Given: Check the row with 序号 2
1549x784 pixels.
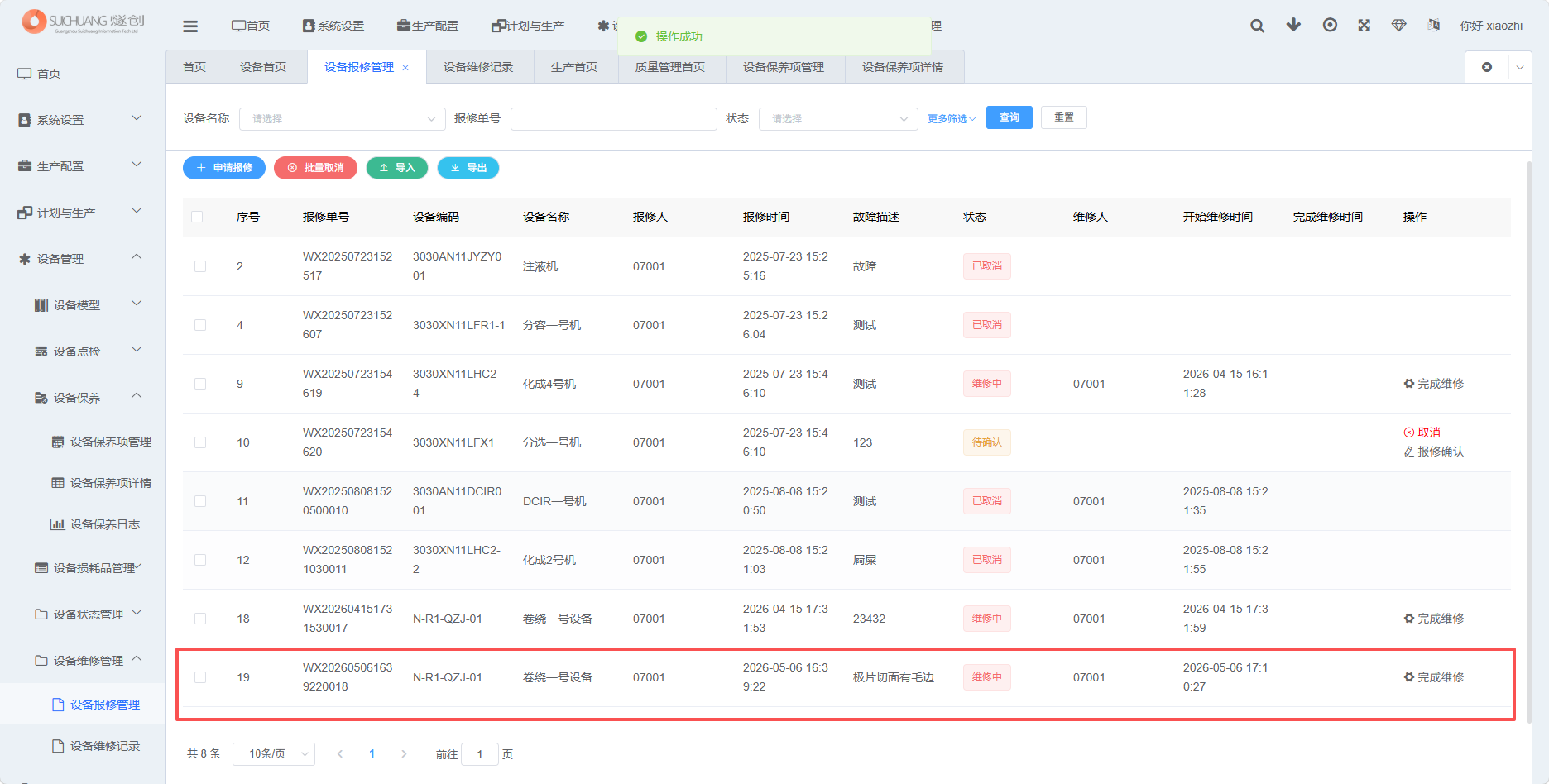Looking at the screenshot, I should [200, 266].
